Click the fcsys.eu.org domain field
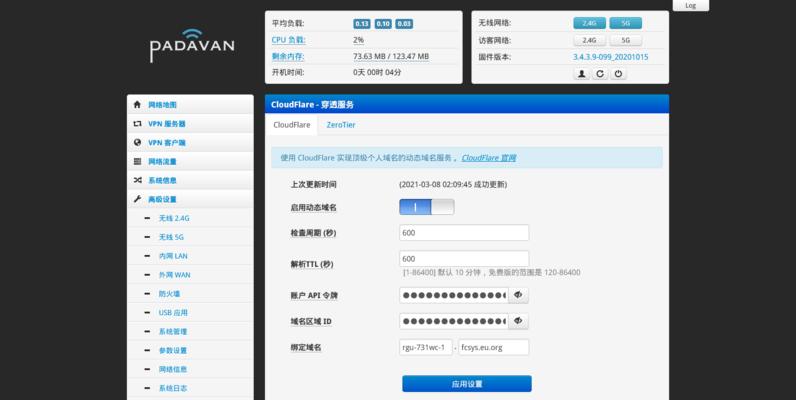This screenshot has width=796, height=400. pyautogui.click(x=493, y=347)
